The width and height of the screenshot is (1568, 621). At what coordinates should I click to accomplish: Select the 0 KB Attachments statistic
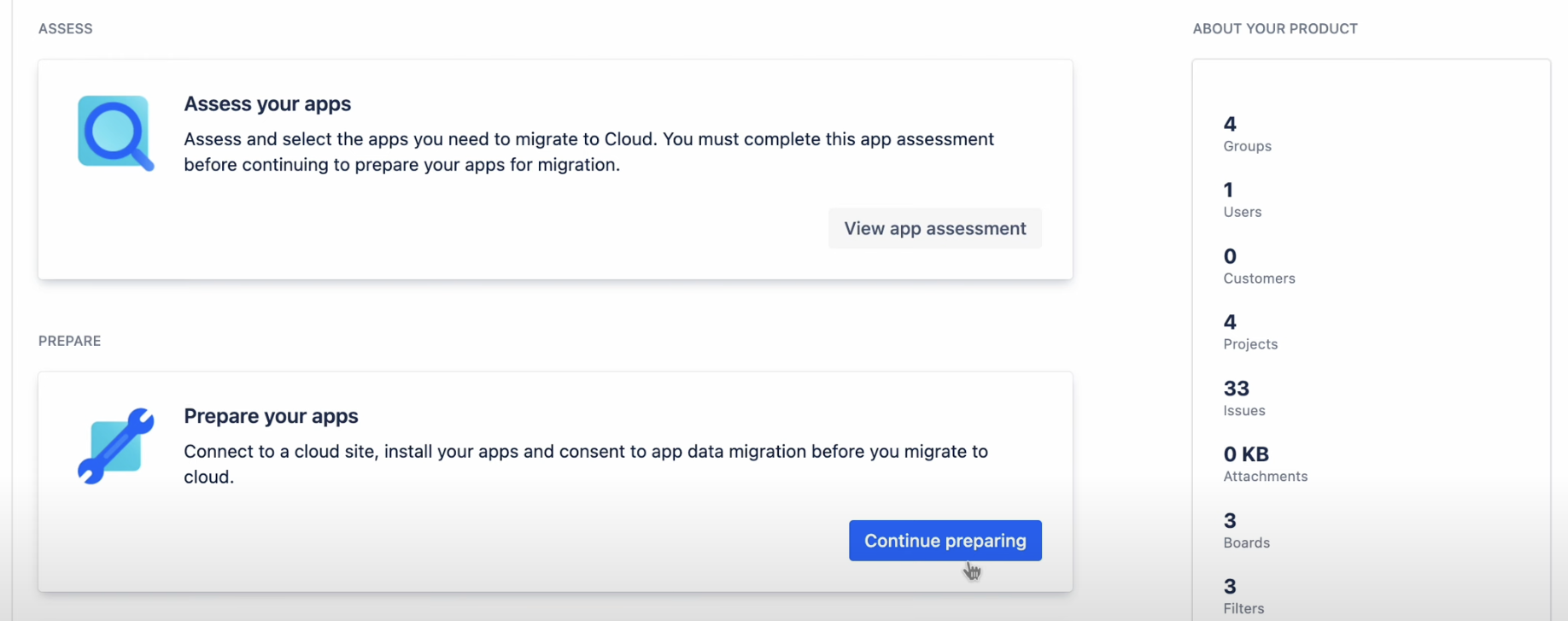coord(1264,465)
